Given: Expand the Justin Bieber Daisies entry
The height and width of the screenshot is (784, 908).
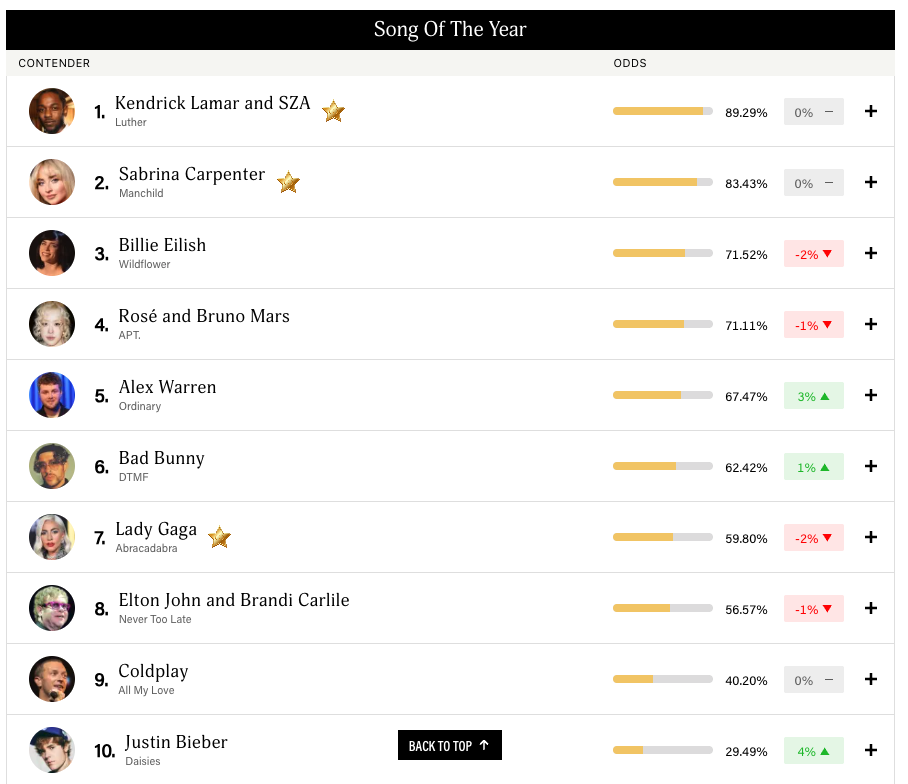Looking at the screenshot, I should [871, 750].
